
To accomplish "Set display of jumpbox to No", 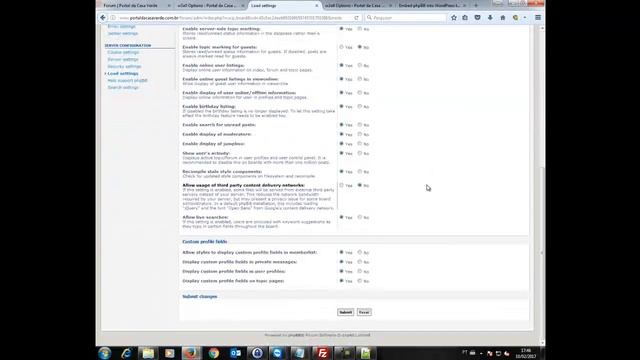I will pyautogui.click(x=360, y=144).
